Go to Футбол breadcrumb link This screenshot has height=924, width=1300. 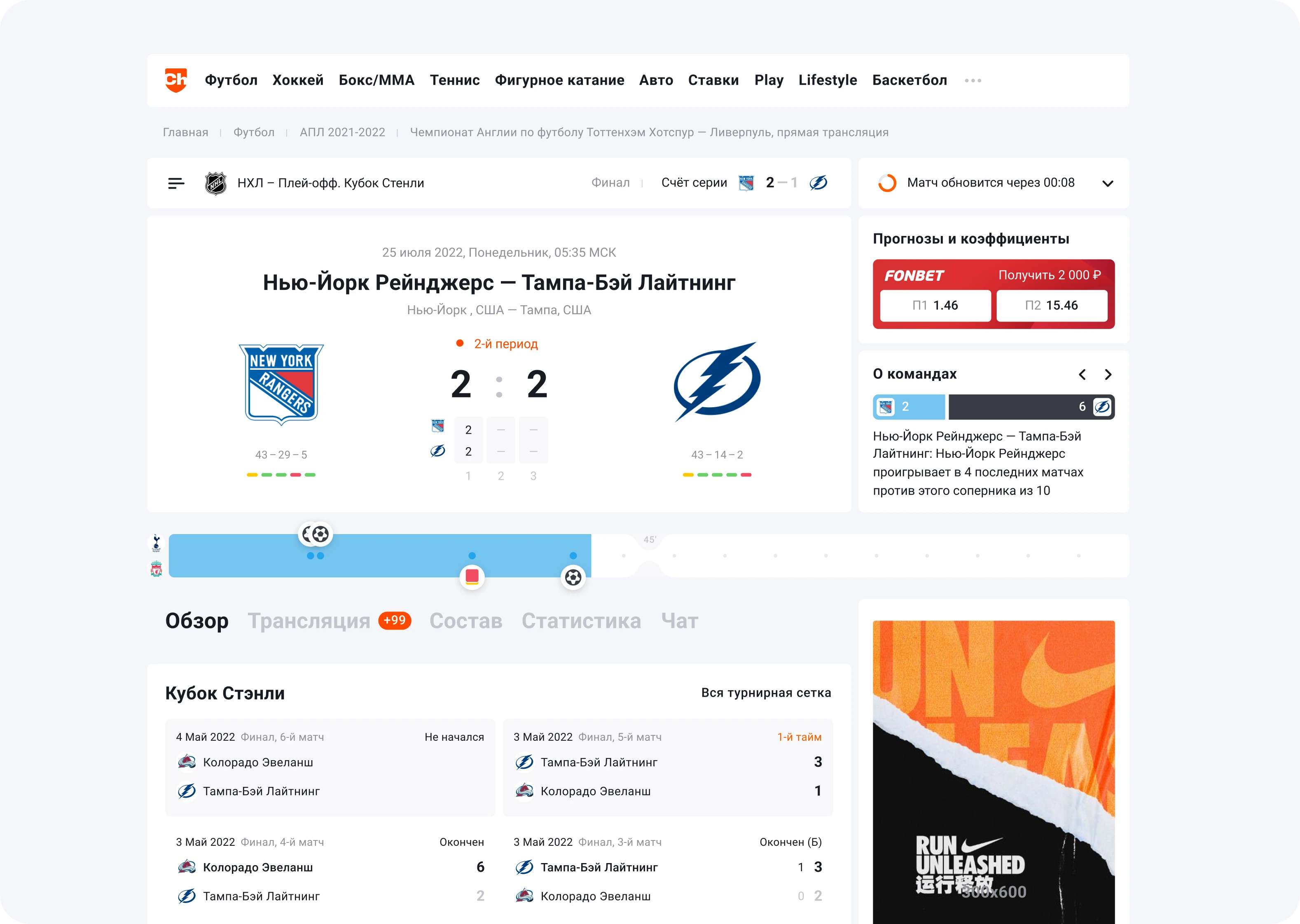(254, 133)
